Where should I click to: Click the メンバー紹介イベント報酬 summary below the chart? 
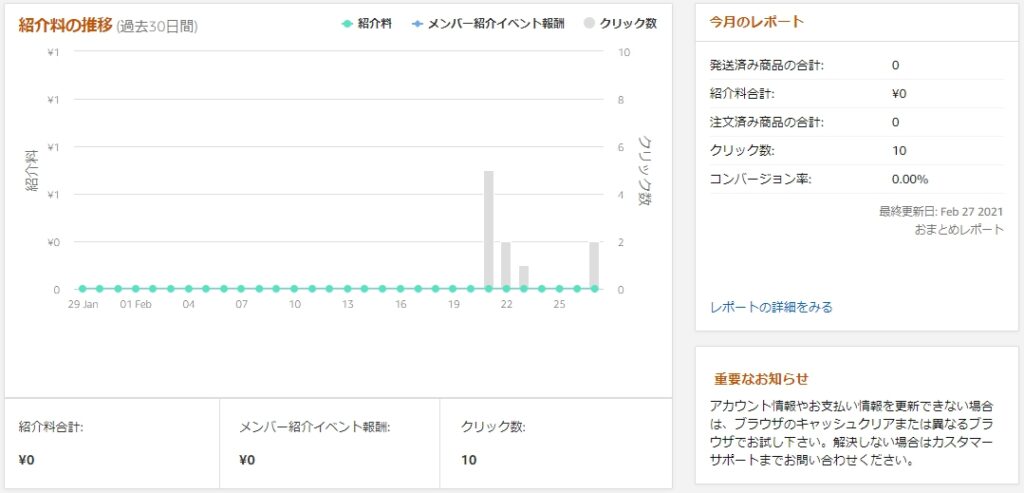point(330,443)
